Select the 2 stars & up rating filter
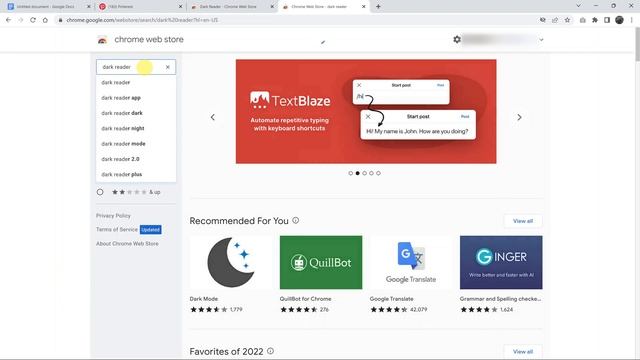This screenshot has height=360, width=640. [100, 192]
